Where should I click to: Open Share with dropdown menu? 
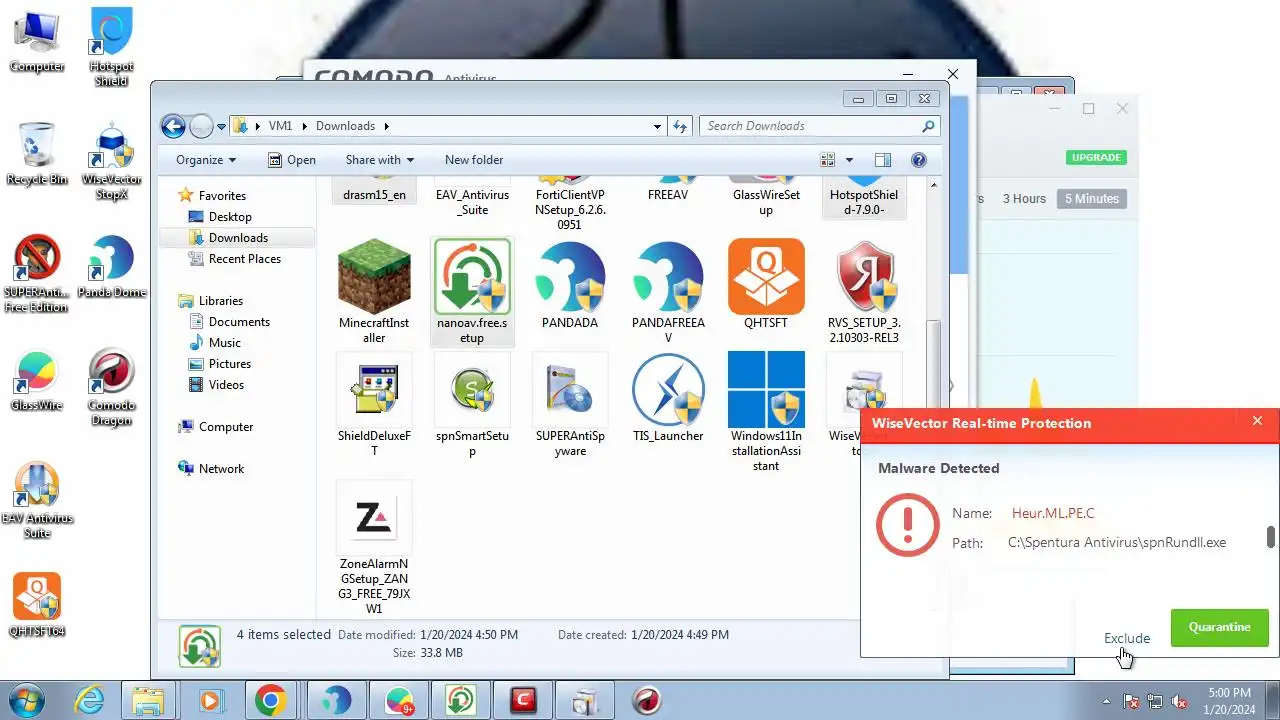(379, 160)
